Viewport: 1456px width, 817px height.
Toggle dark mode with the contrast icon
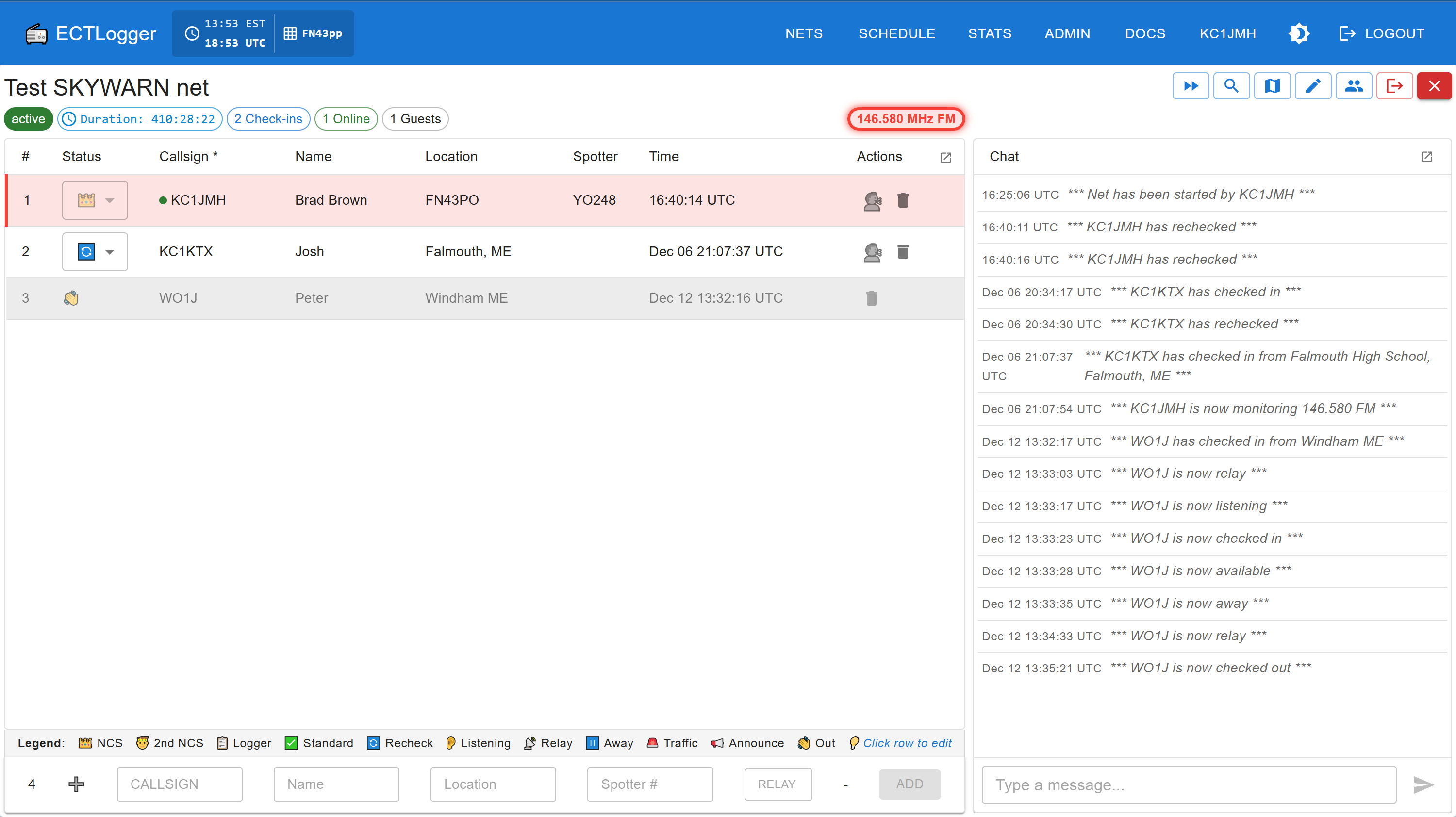1299,33
